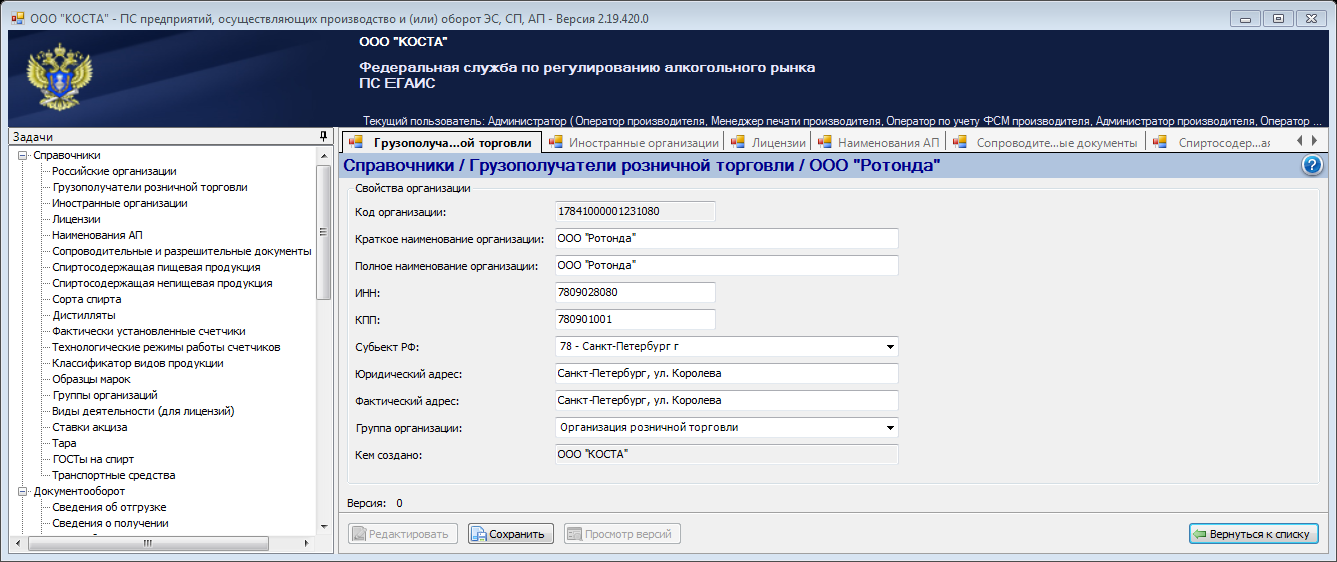Open Сведения об отгрузке tree item

[110, 507]
